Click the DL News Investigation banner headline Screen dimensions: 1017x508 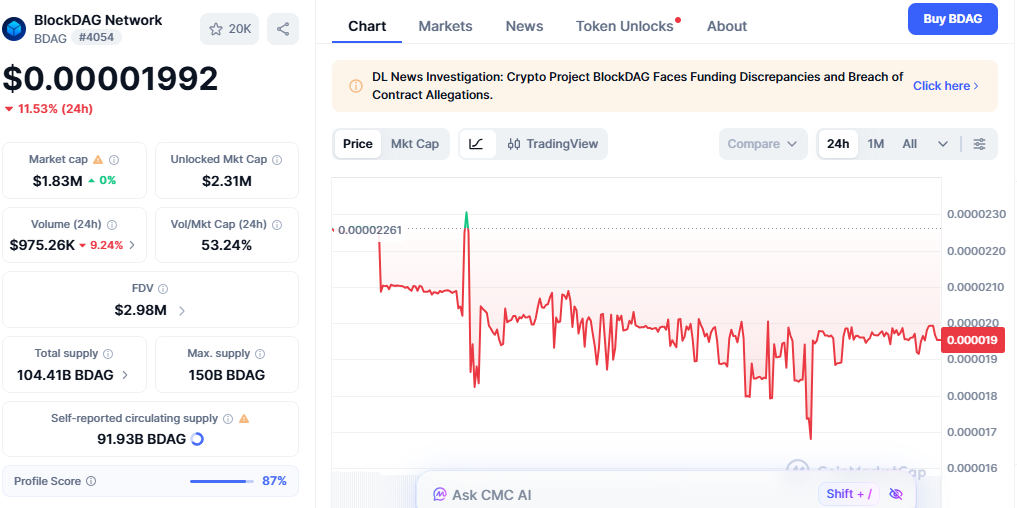tap(638, 86)
